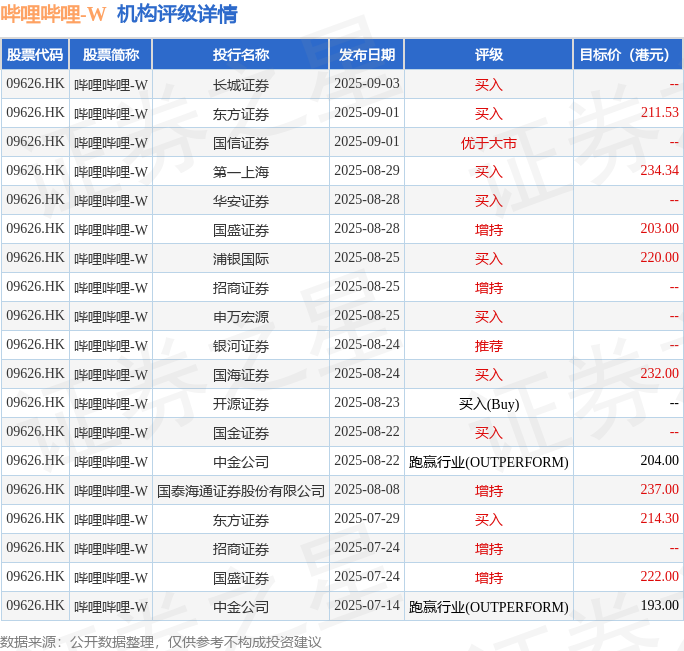Click the 国信证券 cell
This screenshot has height=651, width=684.
click(241, 143)
